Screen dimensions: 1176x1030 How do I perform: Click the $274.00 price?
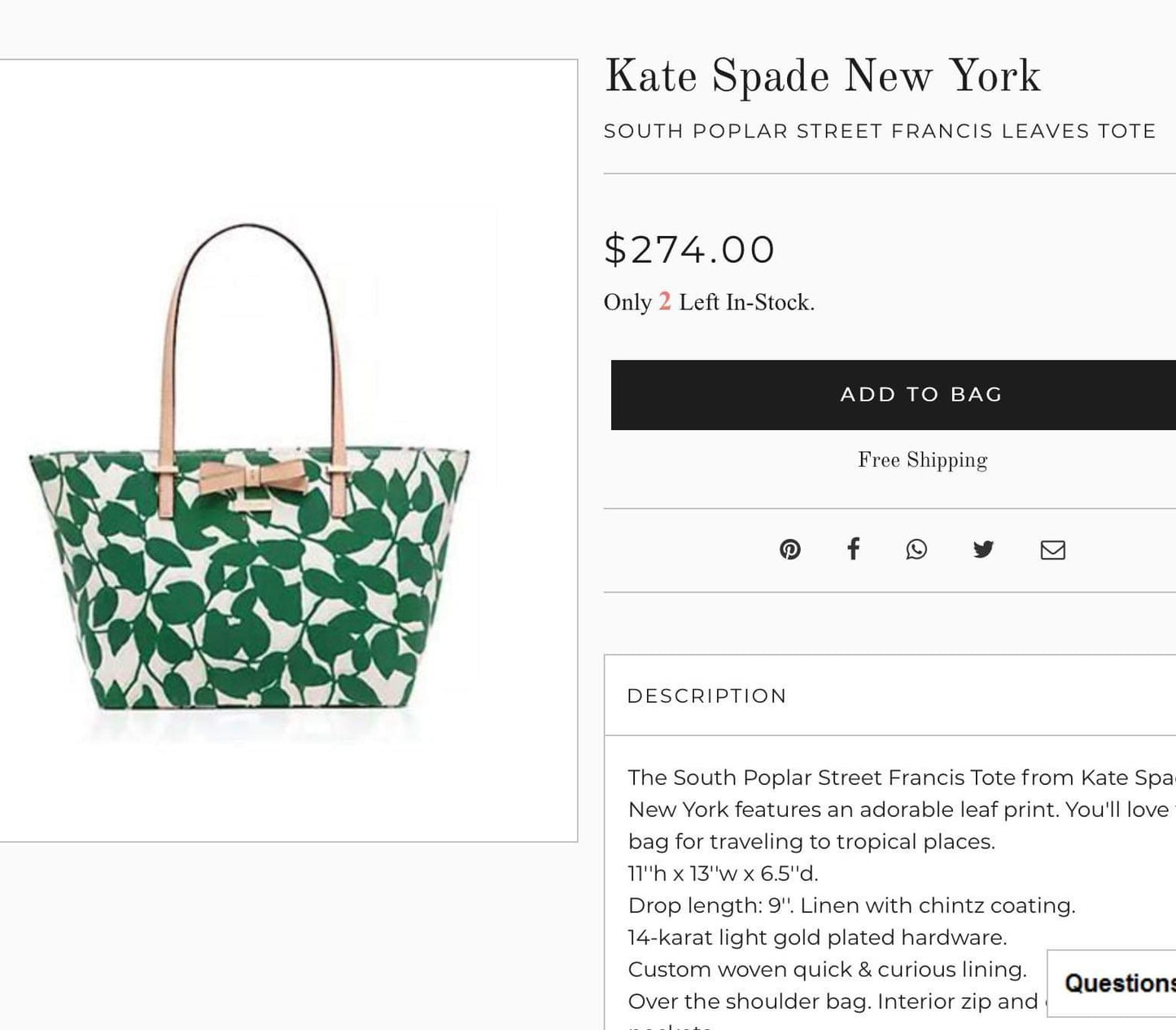(x=689, y=249)
